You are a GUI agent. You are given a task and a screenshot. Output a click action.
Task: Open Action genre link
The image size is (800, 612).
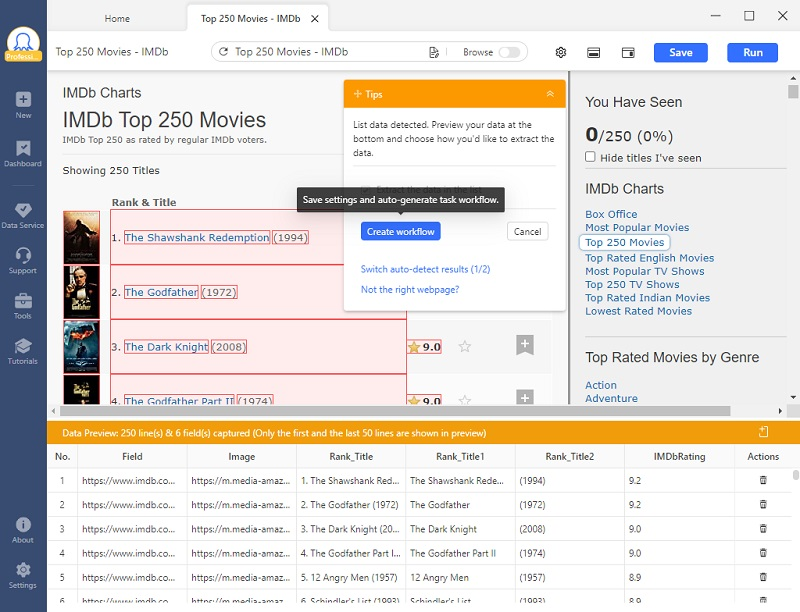601,385
